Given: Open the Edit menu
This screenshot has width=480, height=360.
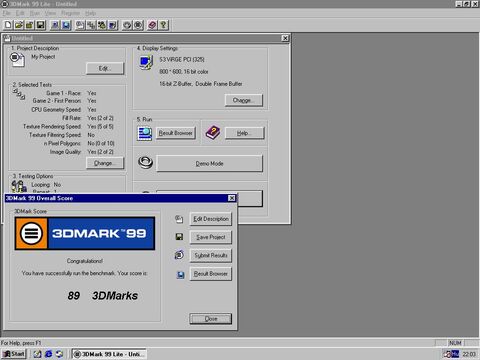Looking at the screenshot, I should (x=20, y=13).
